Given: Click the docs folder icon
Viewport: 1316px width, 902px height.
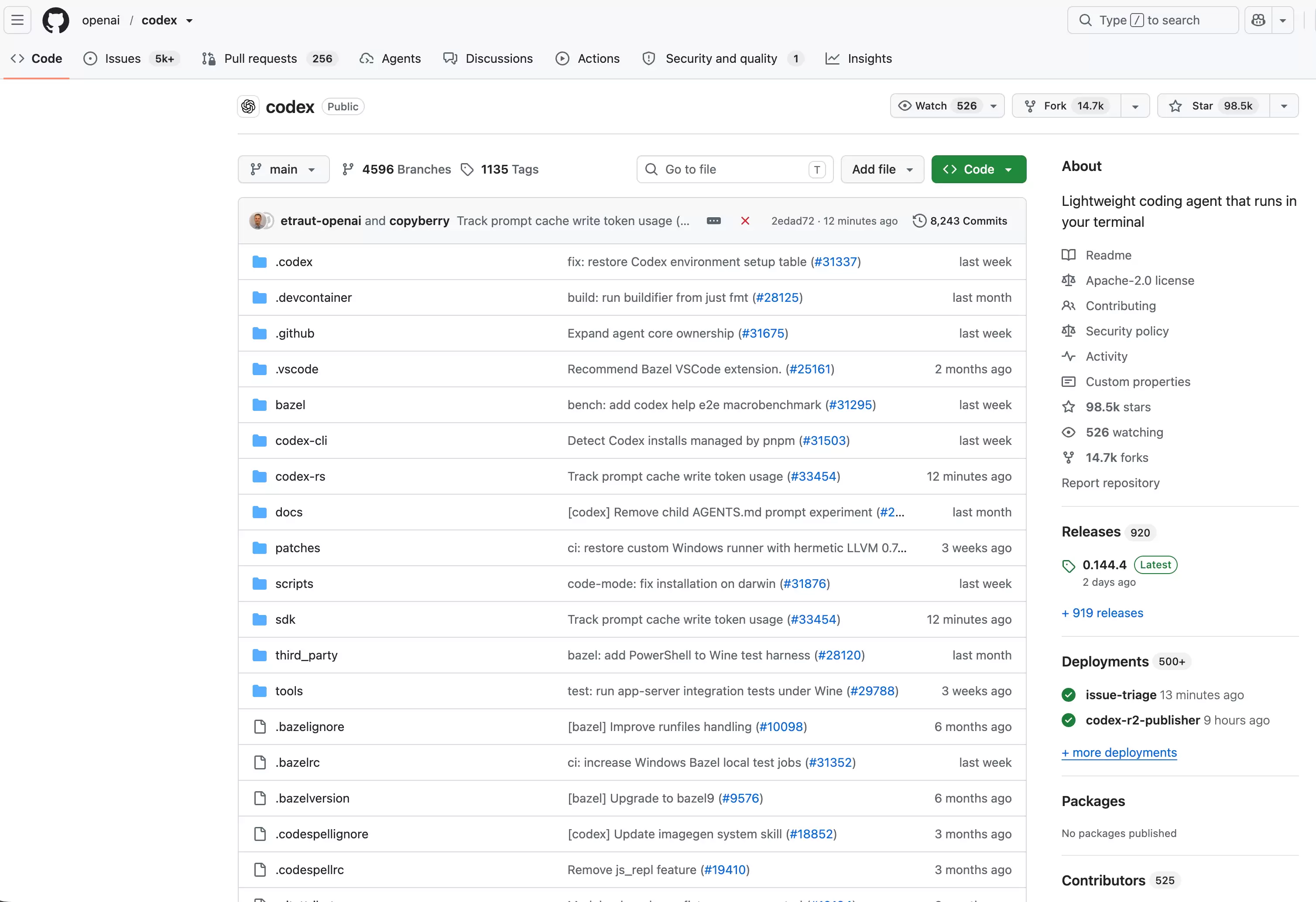Looking at the screenshot, I should 259,512.
